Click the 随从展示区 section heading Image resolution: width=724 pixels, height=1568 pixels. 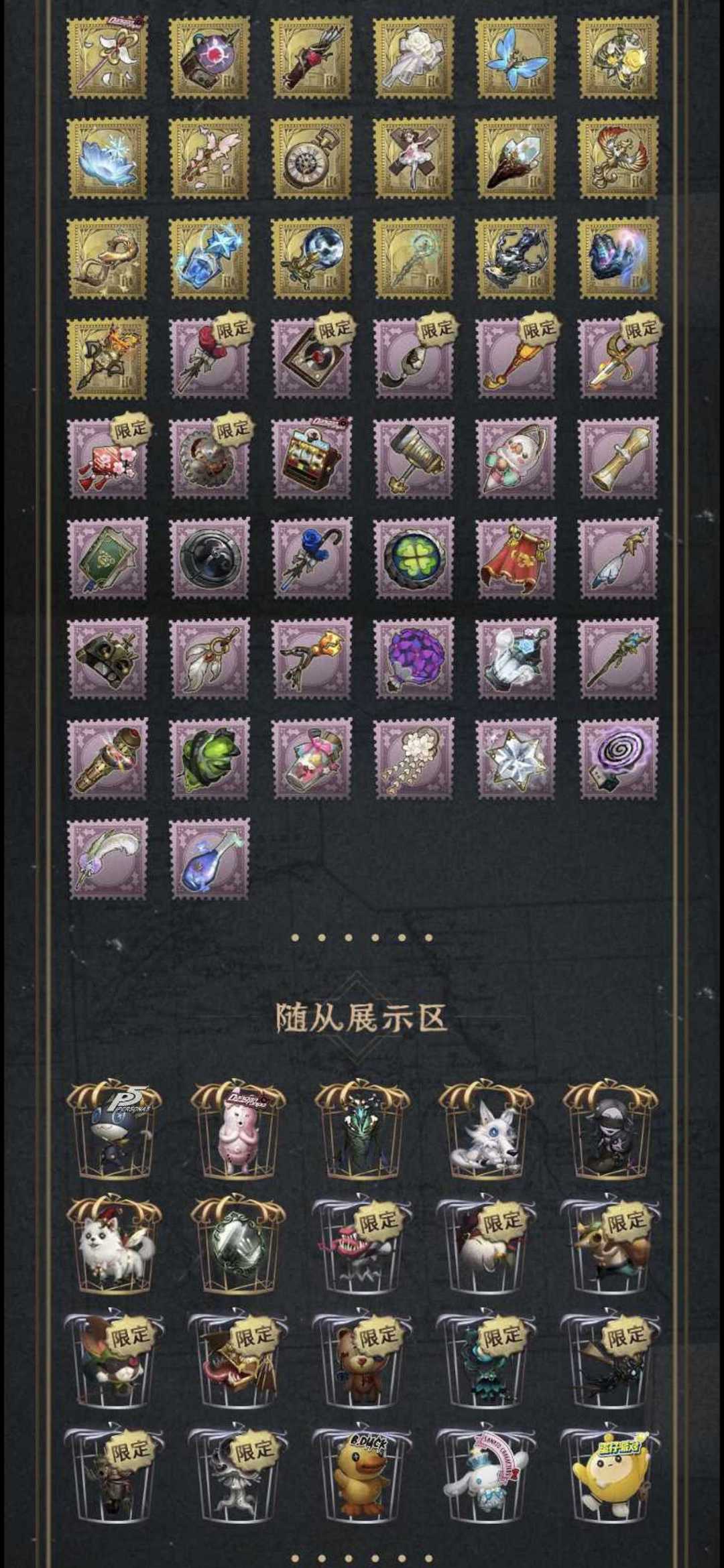coord(362,1017)
